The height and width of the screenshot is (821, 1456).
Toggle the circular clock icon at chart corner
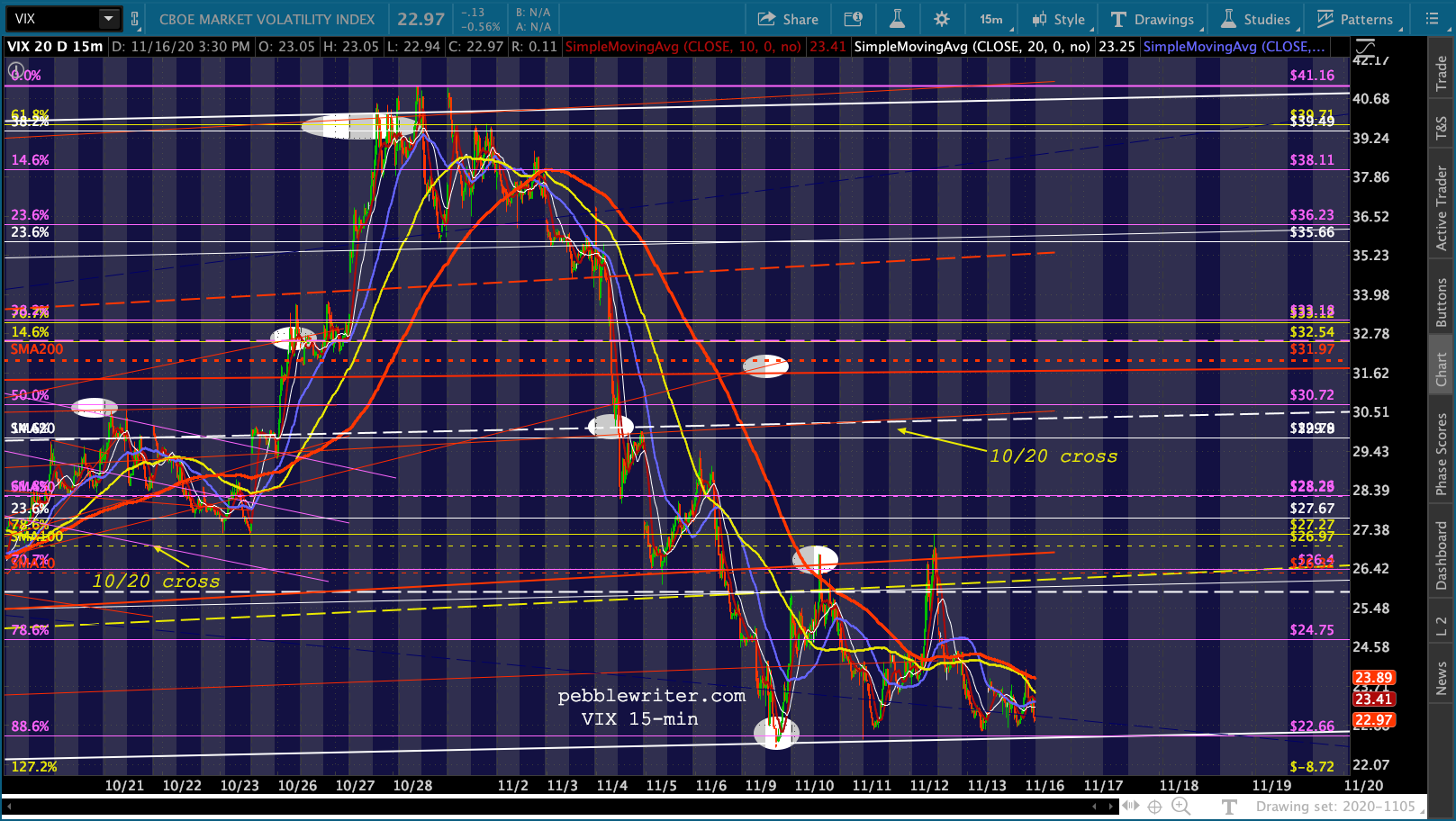pyautogui.click(x=16, y=70)
